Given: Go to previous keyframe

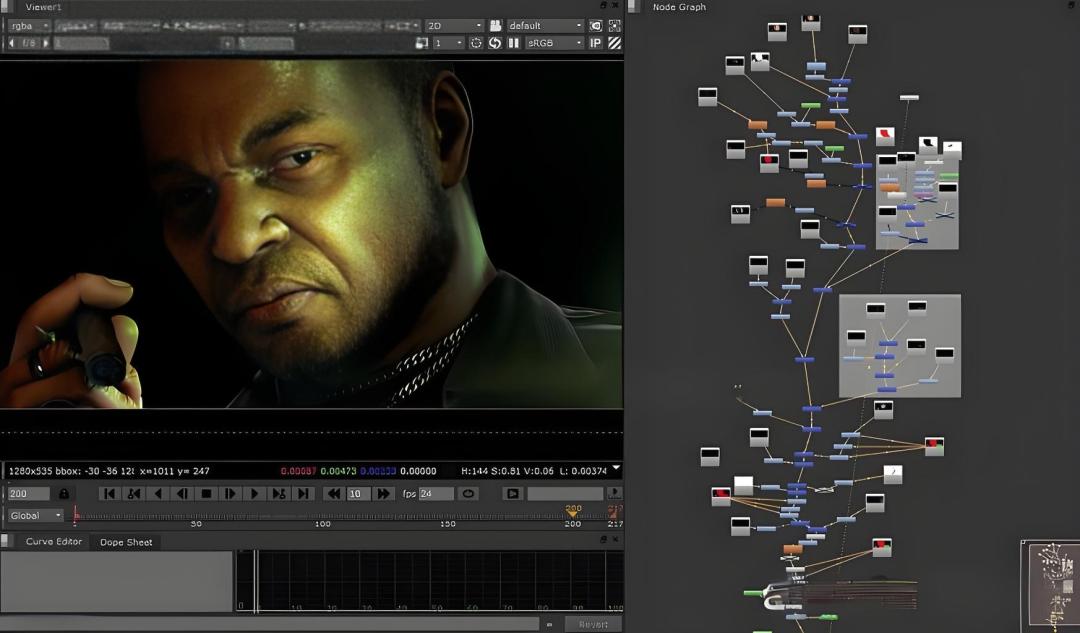Looking at the screenshot, I should coord(134,493).
